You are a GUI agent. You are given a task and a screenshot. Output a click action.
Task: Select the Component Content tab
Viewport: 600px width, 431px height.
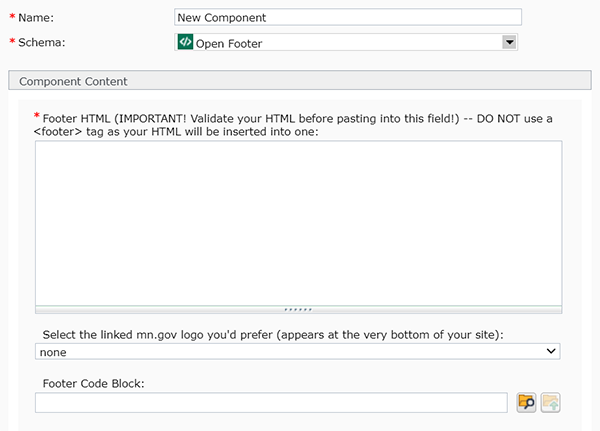[x=73, y=80]
